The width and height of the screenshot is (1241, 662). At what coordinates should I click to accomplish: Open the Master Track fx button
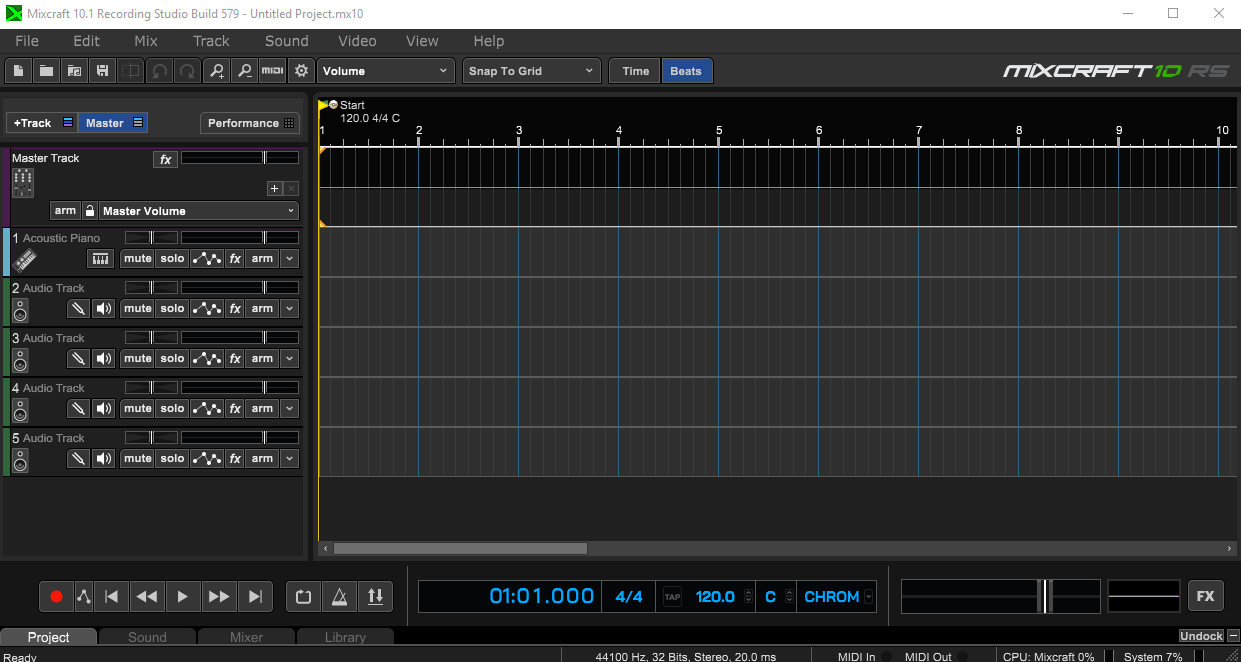[x=165, y=160]
